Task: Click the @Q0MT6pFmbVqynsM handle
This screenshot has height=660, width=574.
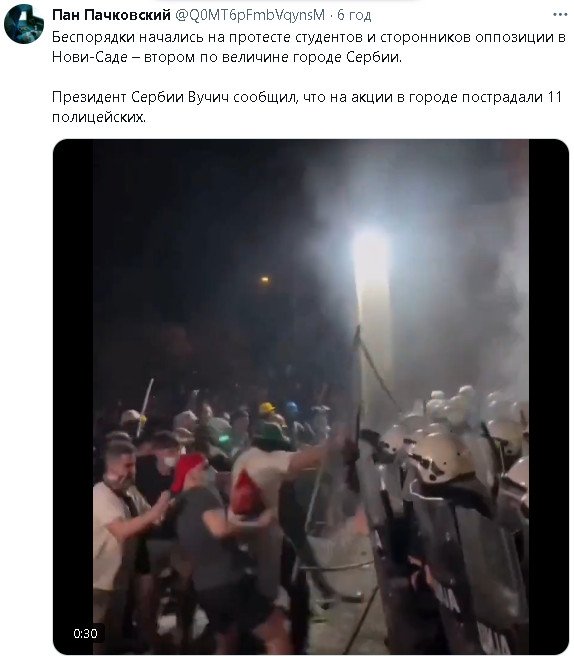Action: tap(250, 15)
